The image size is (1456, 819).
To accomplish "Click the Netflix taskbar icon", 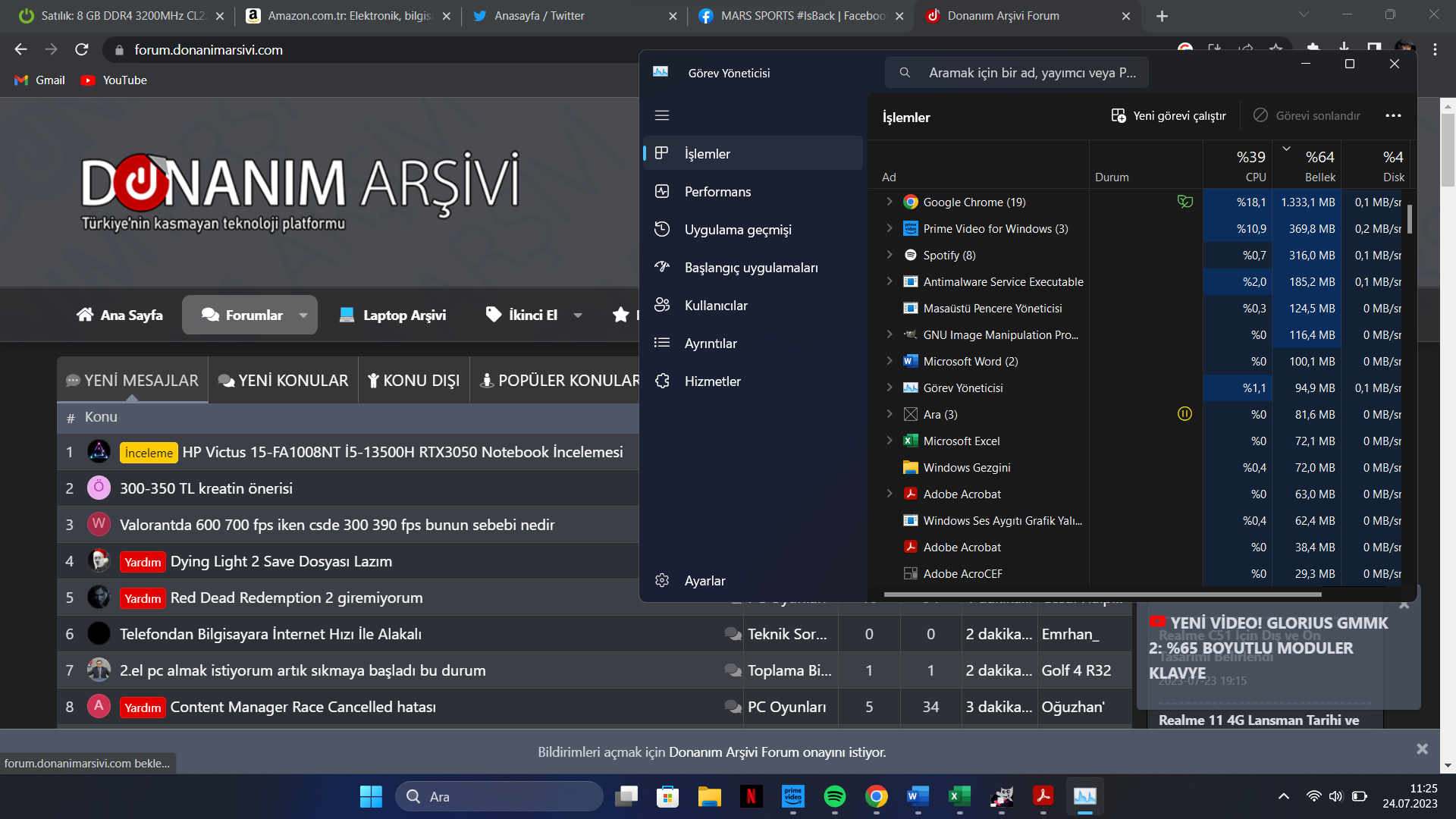I will pos(750,796).
